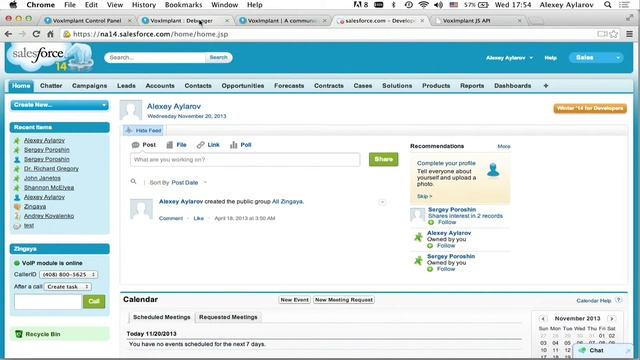Open the Opportunities tab
Image resolution: width=640 pixels, height=360 pixels.
[x=243, y=86]
